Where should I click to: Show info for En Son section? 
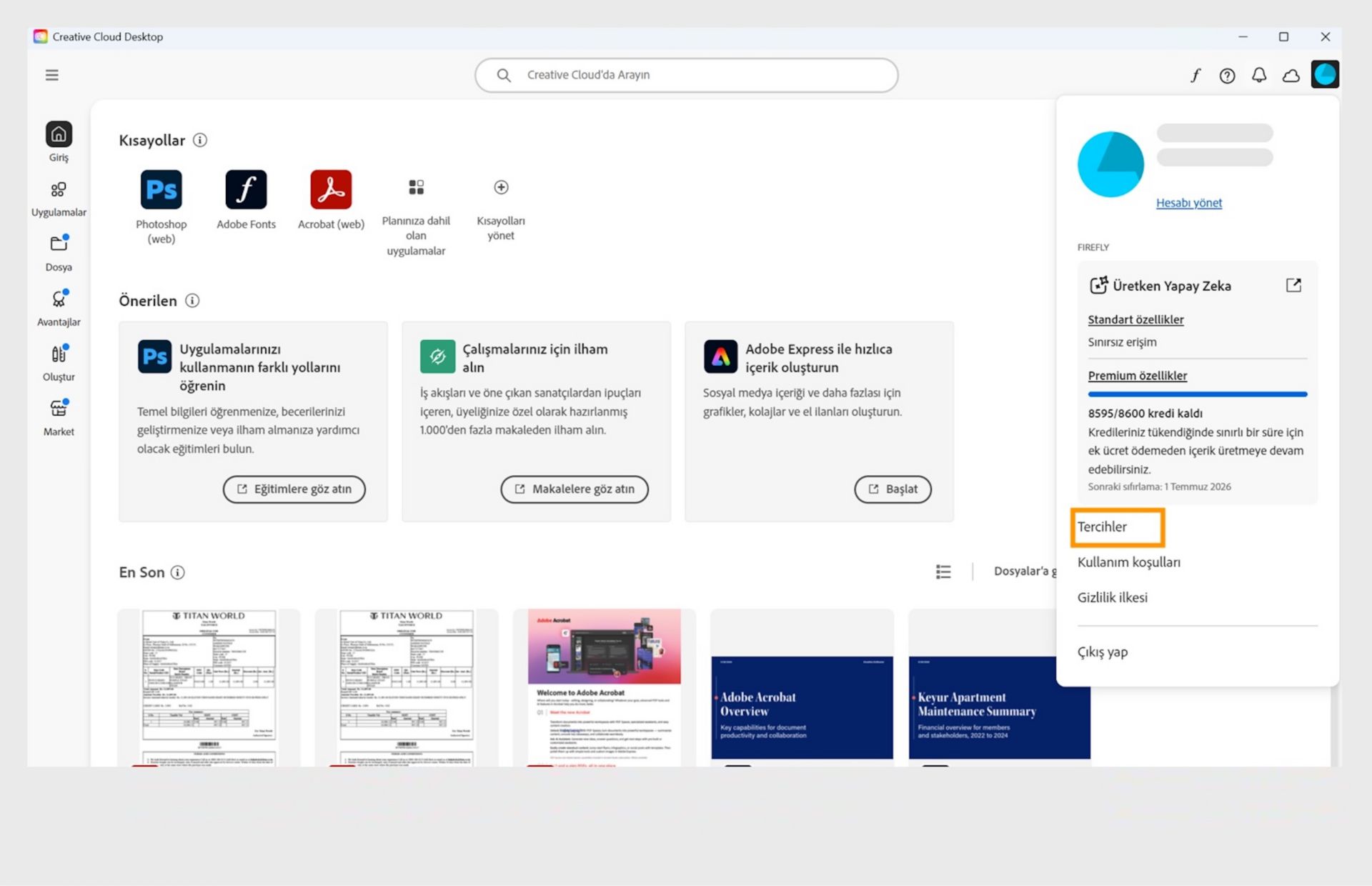178,572
